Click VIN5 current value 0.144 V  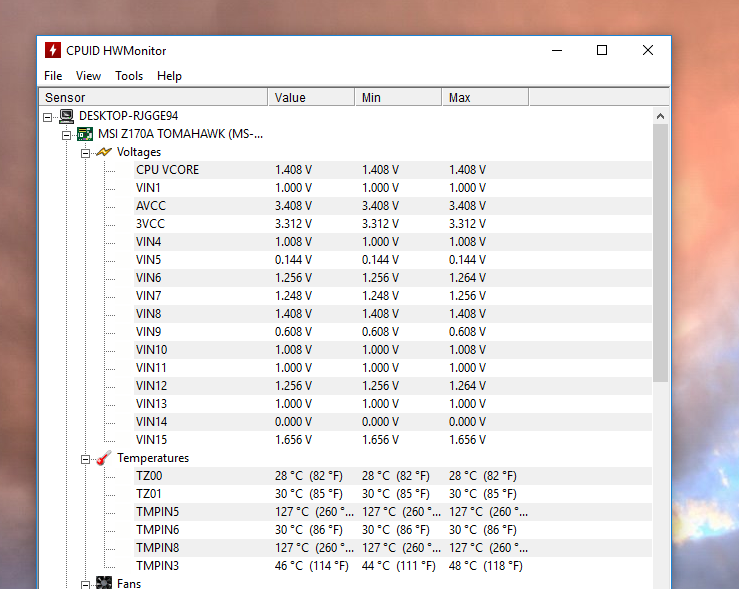(x=293, y=260)
